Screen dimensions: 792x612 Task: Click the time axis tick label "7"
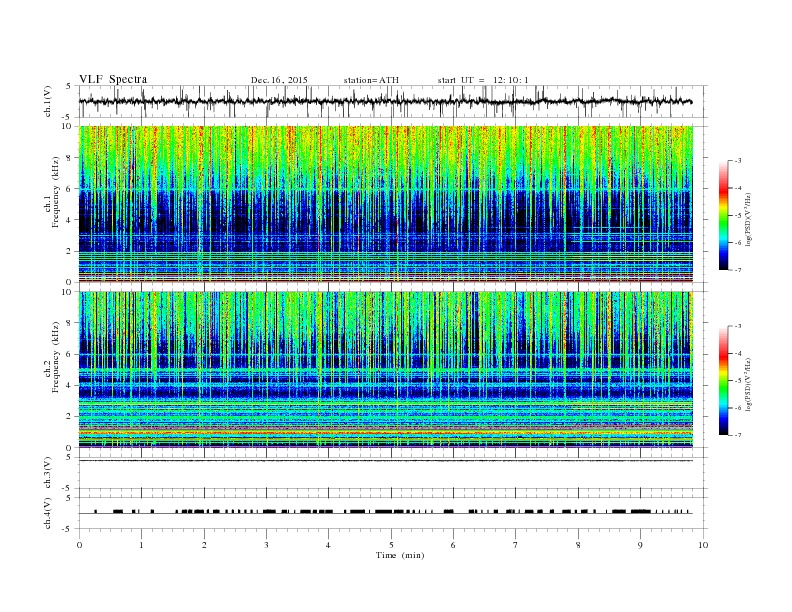point(516,545)
